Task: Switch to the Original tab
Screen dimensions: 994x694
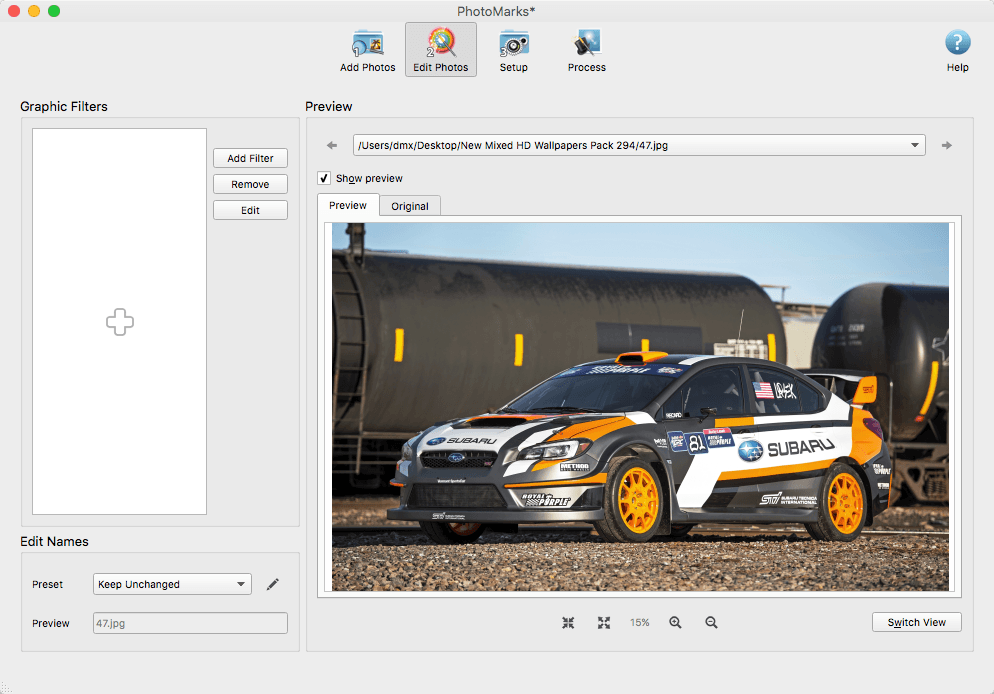Action: tap(410, 206)
